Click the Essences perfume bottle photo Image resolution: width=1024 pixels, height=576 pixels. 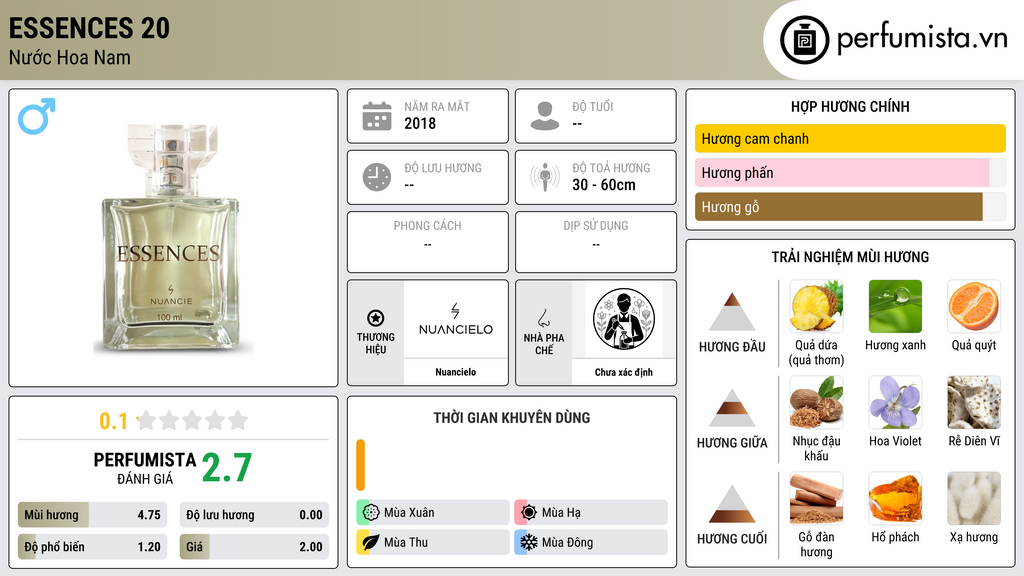[172, 240]
